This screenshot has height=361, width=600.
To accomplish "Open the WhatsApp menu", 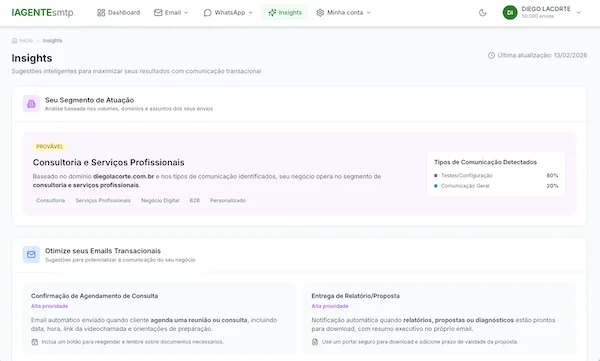I will pos(228,13).
